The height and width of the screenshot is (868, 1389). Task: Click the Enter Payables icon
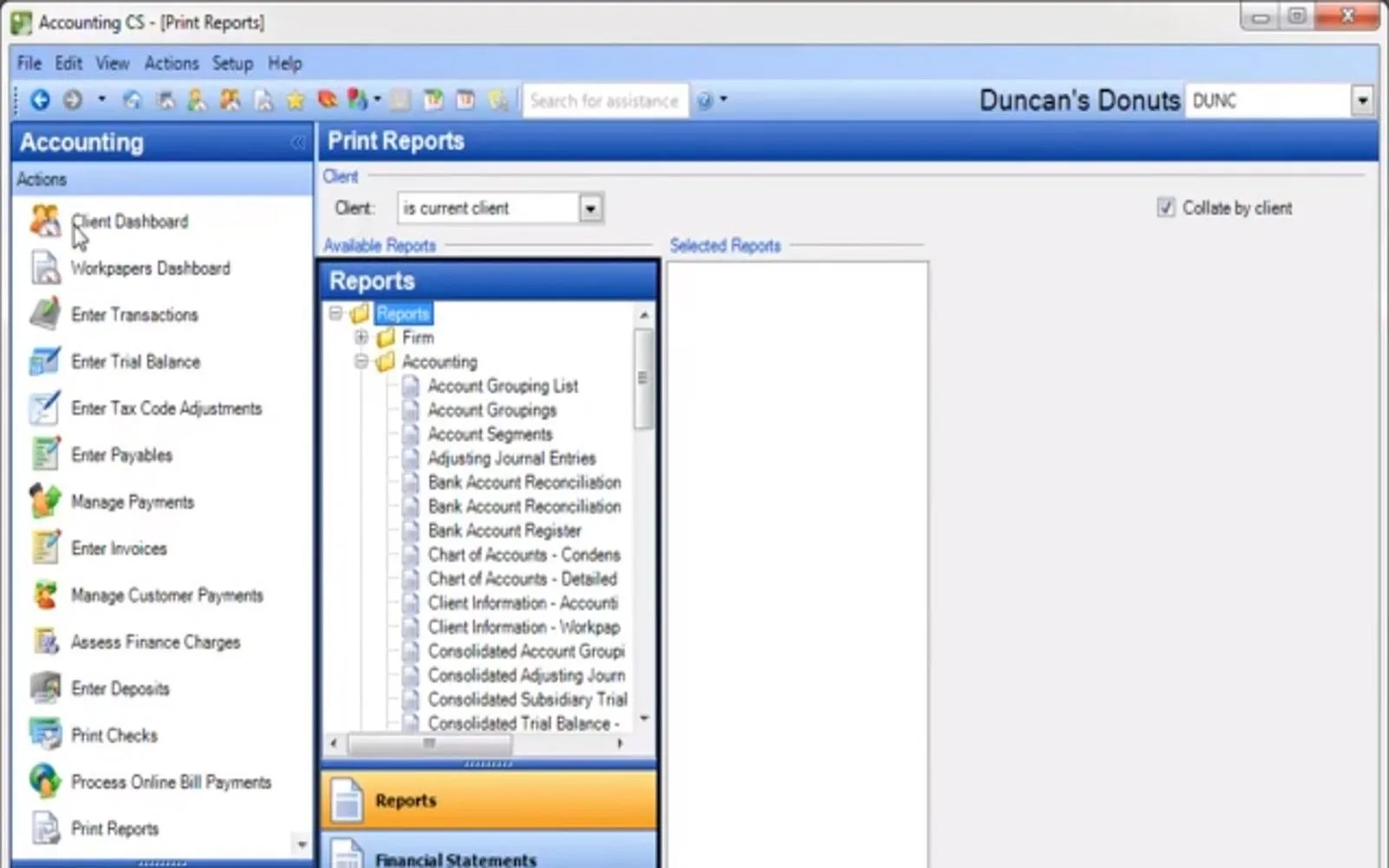44,455
